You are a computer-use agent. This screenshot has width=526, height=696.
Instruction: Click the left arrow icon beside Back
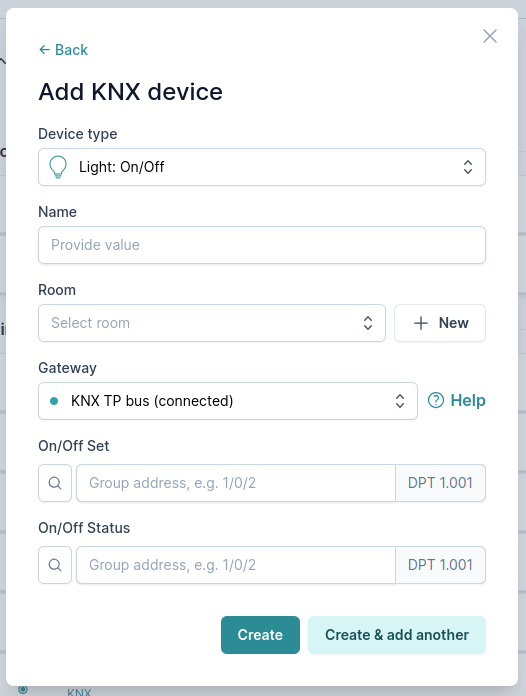(x=44, y=50)
